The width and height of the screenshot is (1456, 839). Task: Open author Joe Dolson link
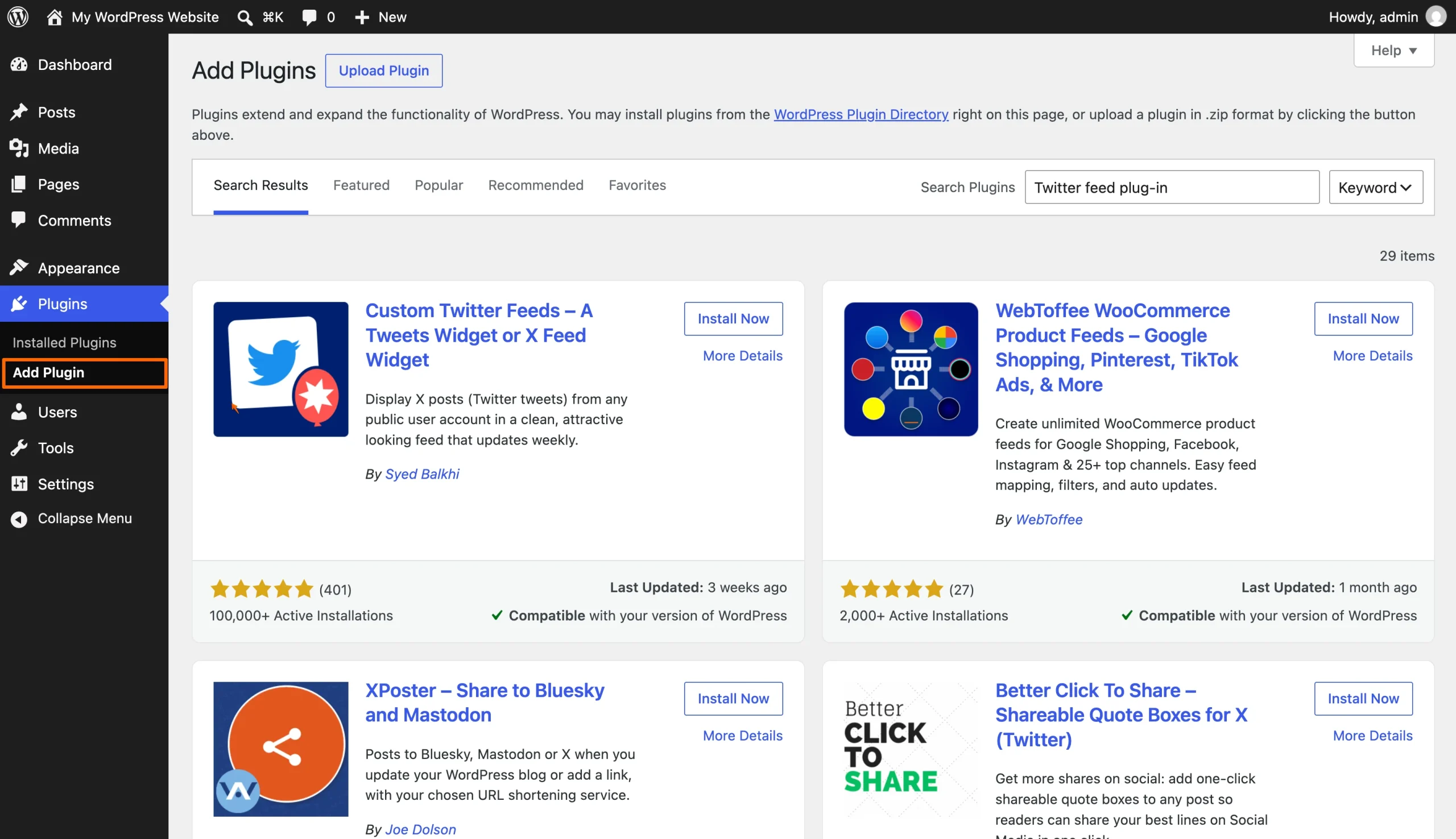tap(420, 829)
